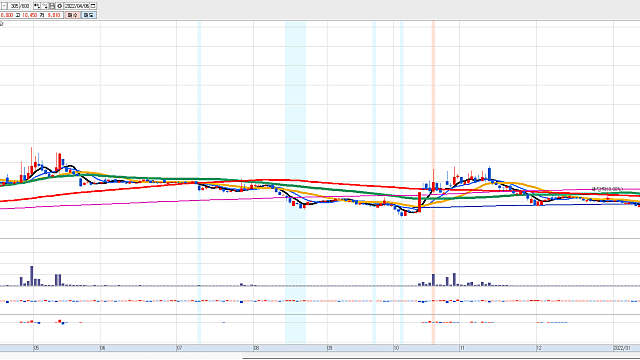Click the tallest volume bar in May
Viewport: 640px width, 360px height.
(31, 276)
